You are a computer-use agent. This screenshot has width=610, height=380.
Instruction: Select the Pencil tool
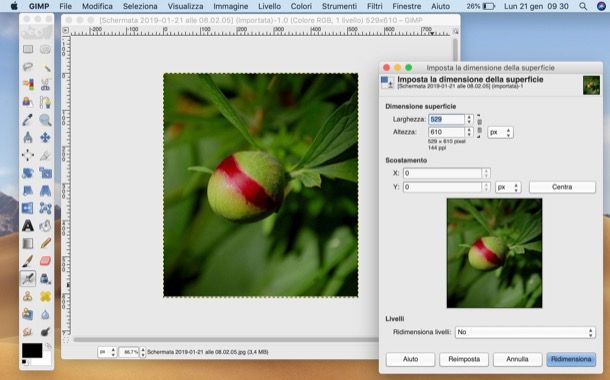(x=45, y=243)
